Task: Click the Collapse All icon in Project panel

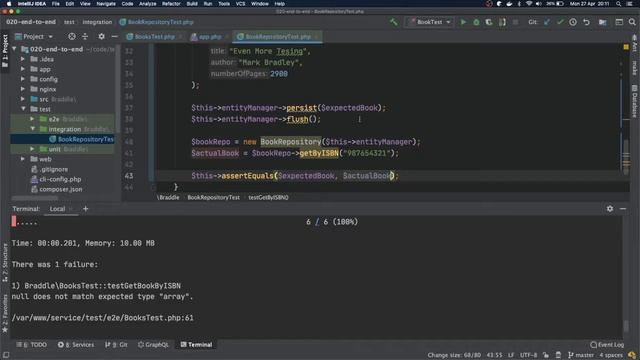Action: pyautogui.click(x=85, y=37)
